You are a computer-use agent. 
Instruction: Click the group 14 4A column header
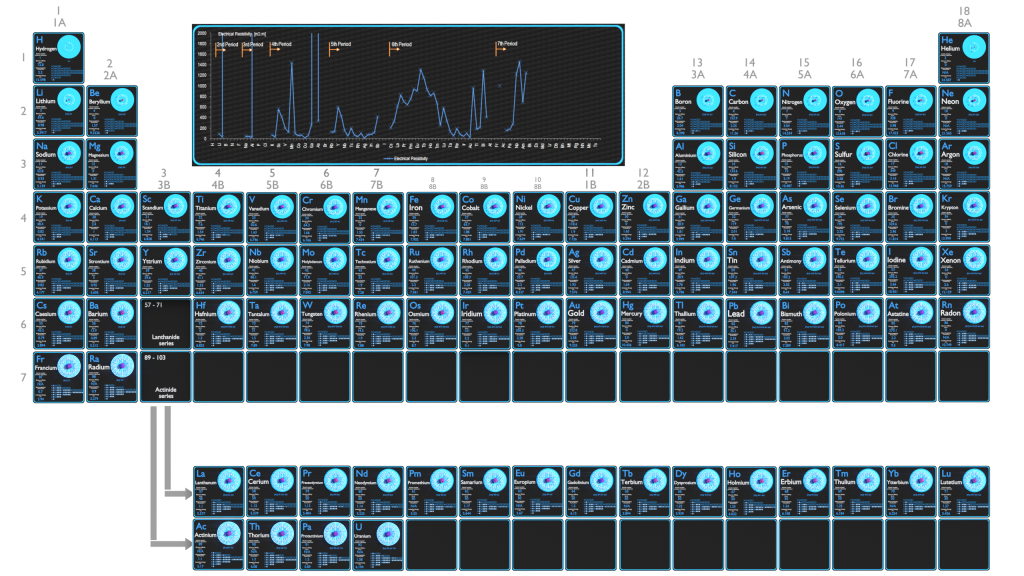pos(751,68)
